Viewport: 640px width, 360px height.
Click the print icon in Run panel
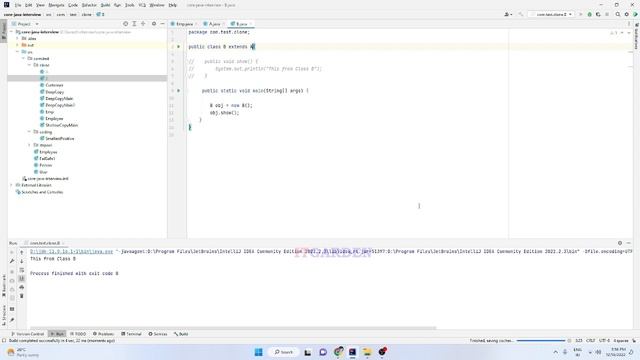point(22,287)
